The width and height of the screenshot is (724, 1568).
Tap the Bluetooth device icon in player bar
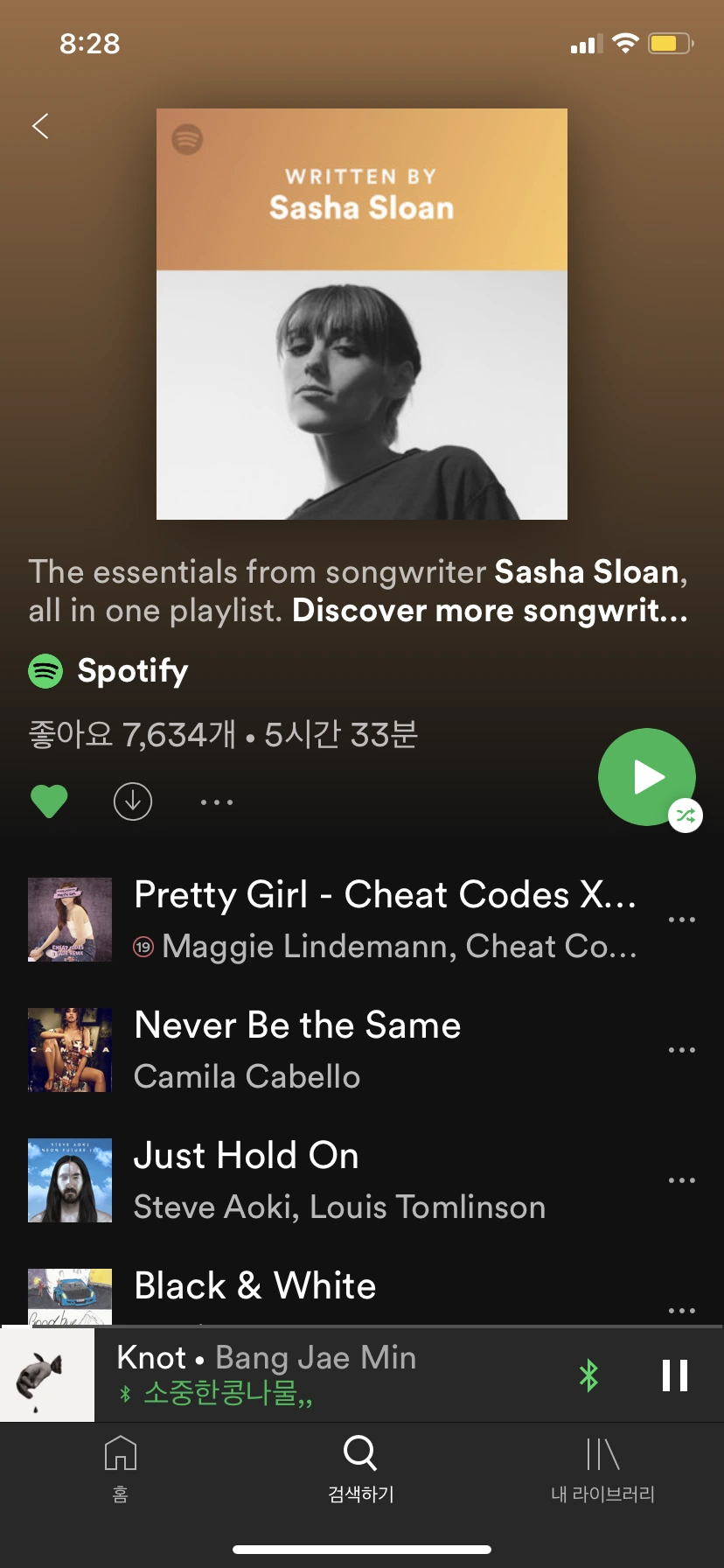pos(589,1375)
